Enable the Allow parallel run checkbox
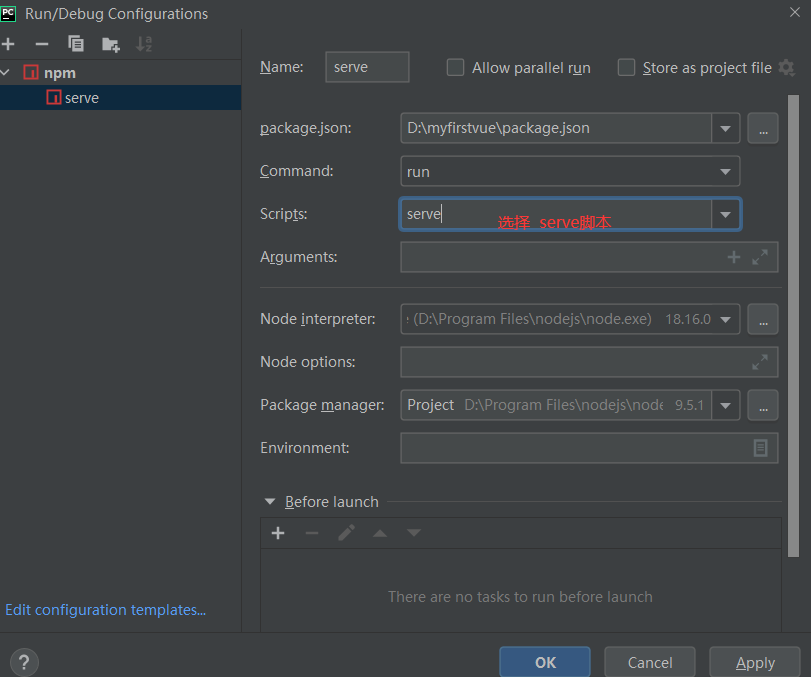The width and height of the screenshot is (811, 677). pos(456,68)
